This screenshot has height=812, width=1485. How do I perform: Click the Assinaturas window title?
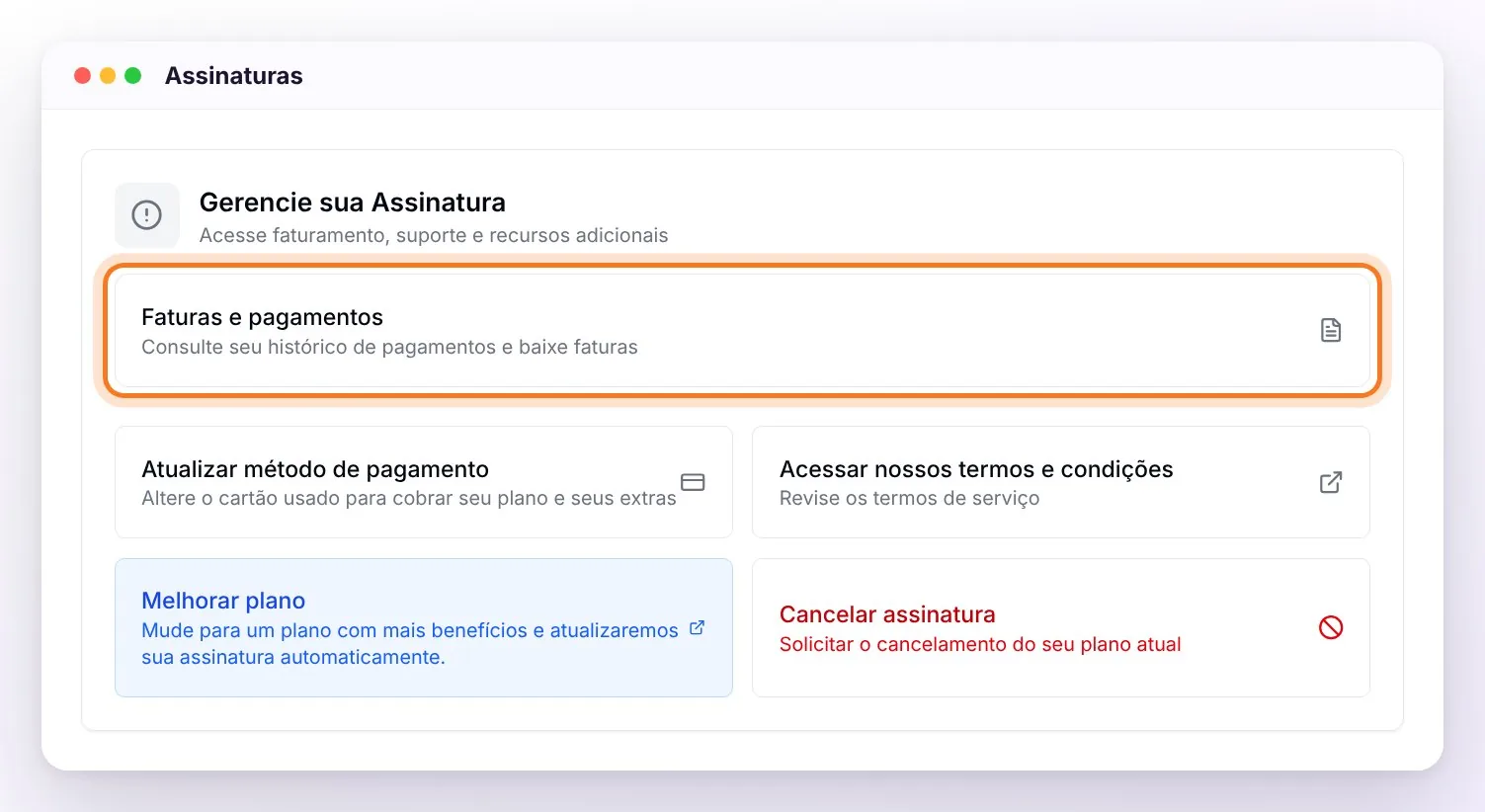click(234, 76)
